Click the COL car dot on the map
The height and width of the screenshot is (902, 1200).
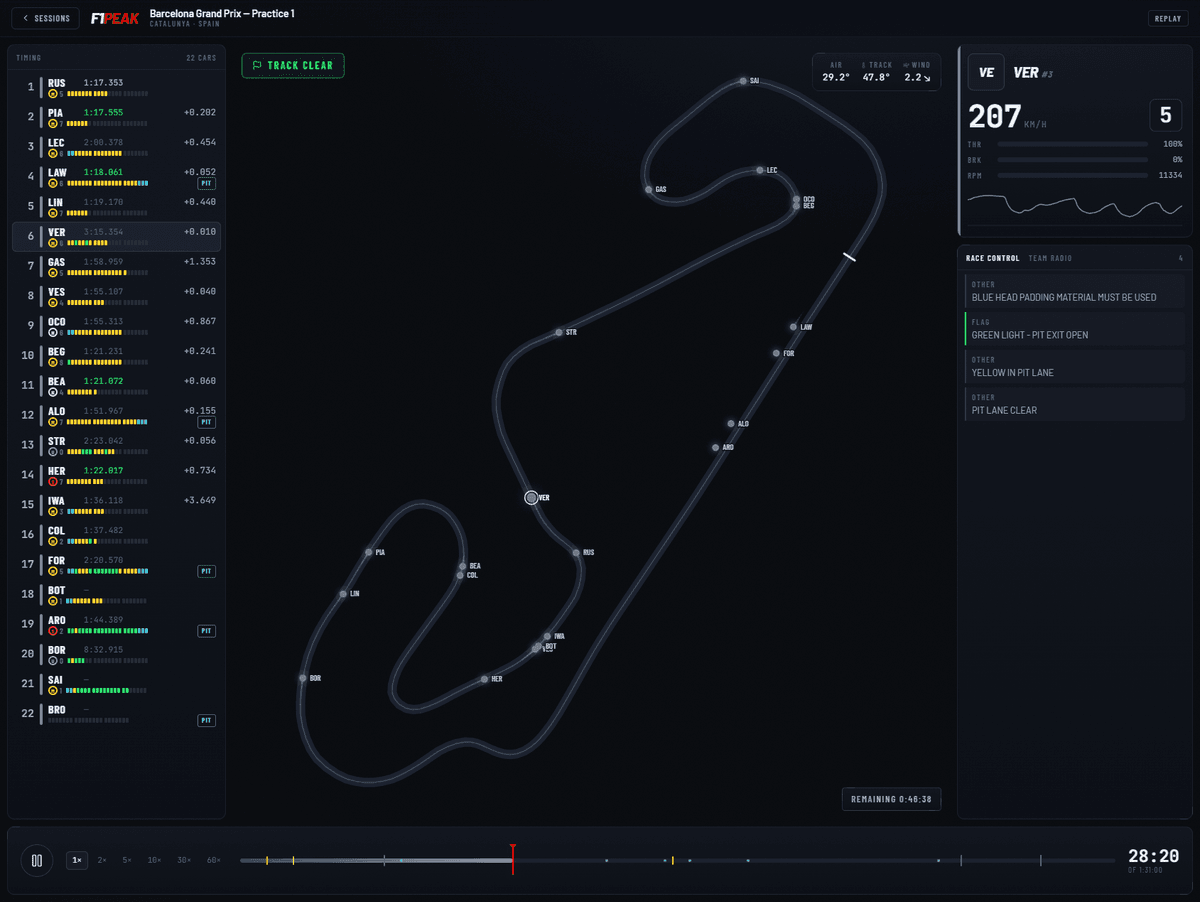pyautogui.click(x=460, y=575)
